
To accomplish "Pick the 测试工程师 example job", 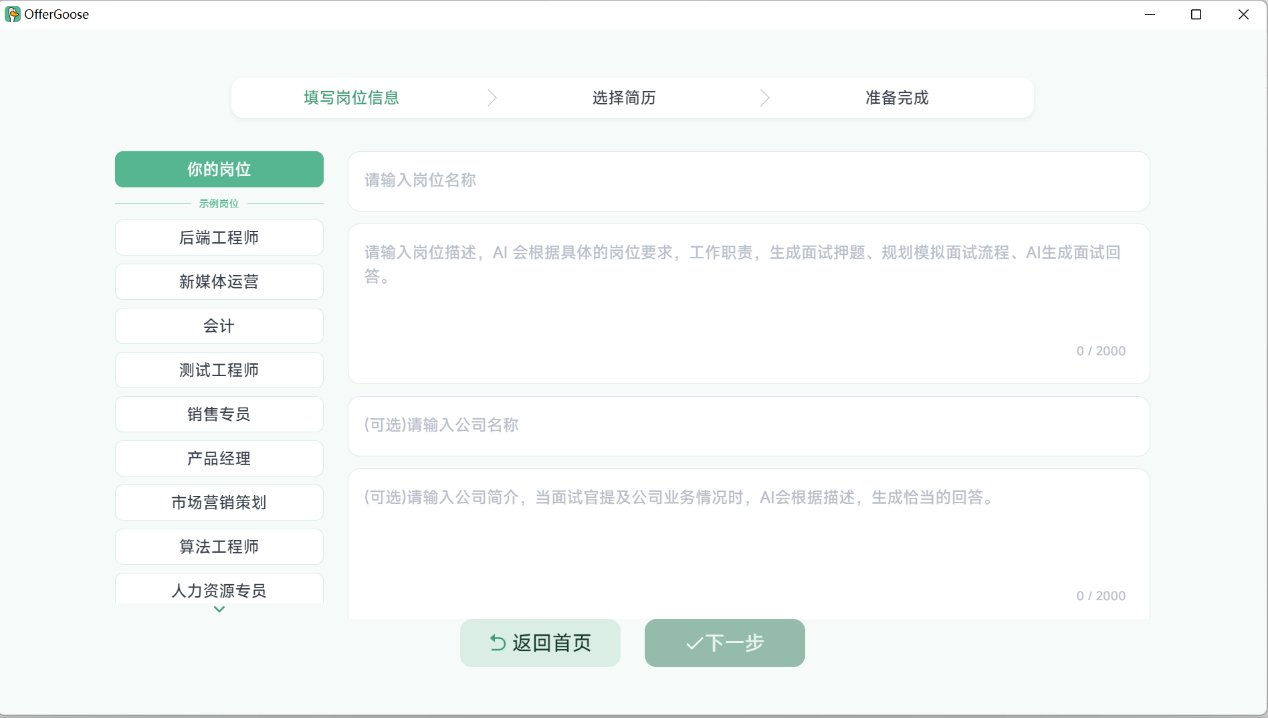I will (219, 370).
